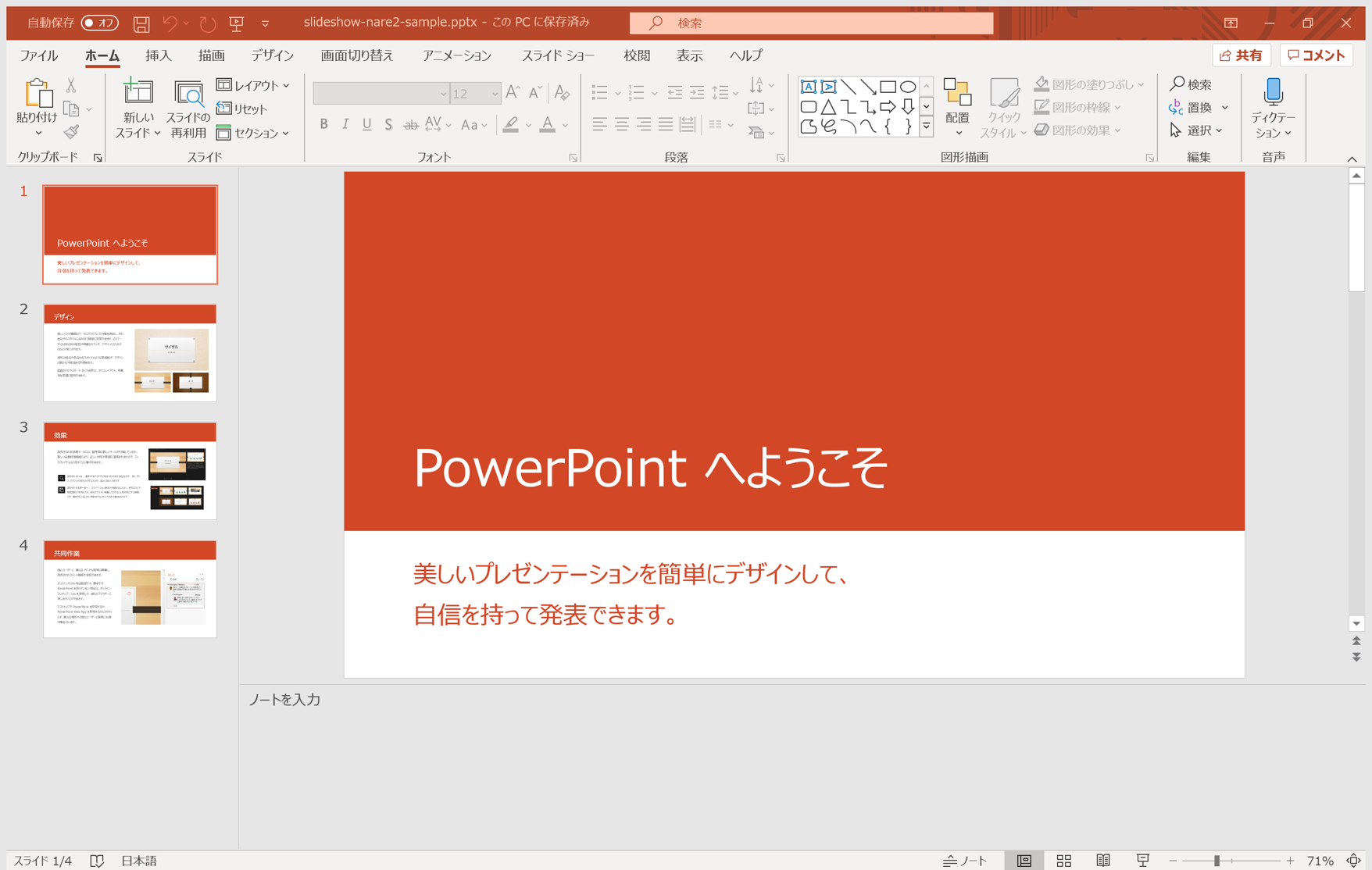Screen dimensions: 1372x870
Task: Toggle Strikethrough formatting
Action: pos(410,124)
